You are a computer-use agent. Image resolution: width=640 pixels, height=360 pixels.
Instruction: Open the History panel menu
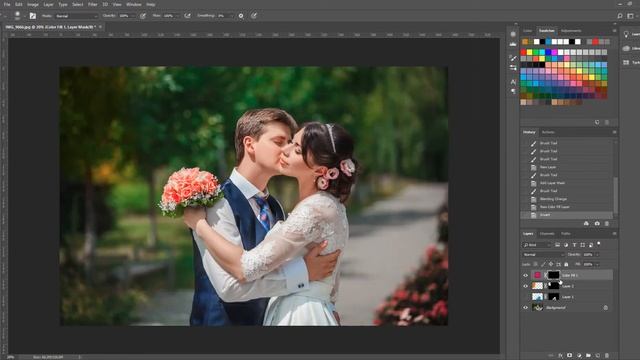click(x=614, y=132)
